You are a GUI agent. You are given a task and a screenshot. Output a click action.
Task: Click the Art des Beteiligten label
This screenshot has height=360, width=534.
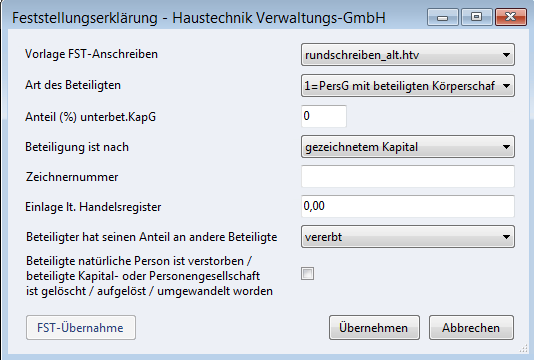click(73, 85)
